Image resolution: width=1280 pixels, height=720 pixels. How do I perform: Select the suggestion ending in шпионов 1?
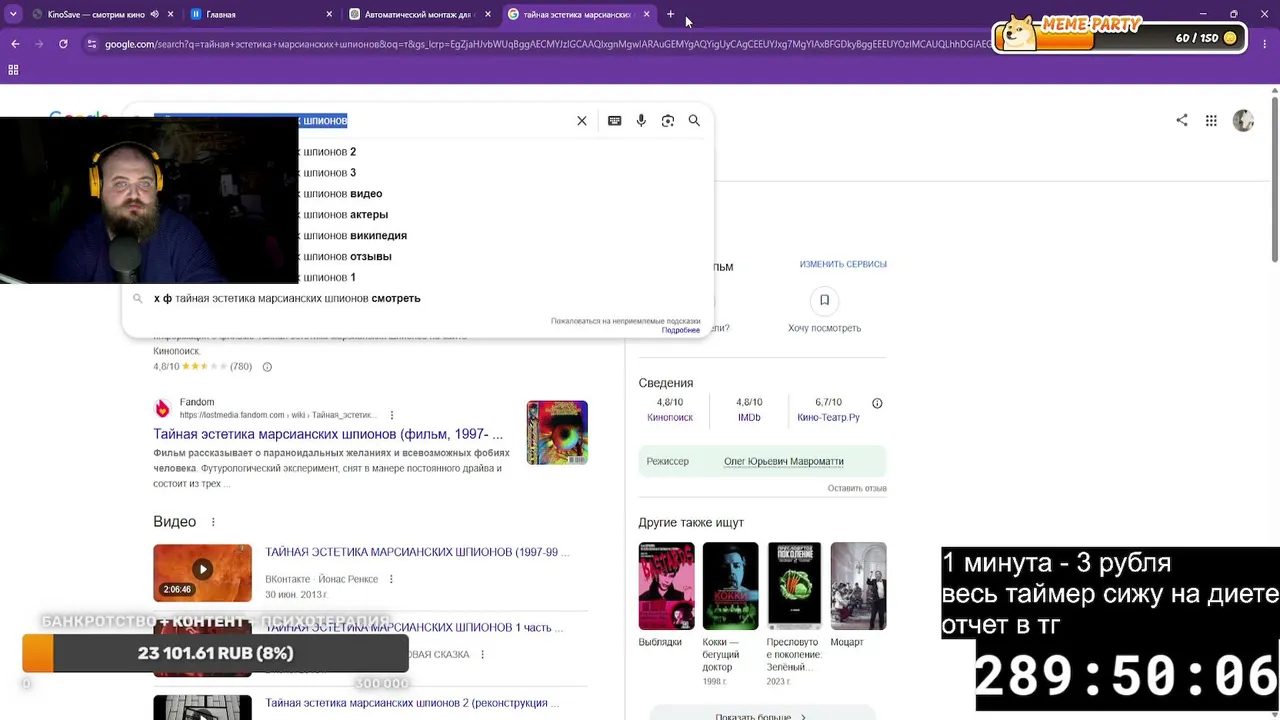tap(418, 278)
